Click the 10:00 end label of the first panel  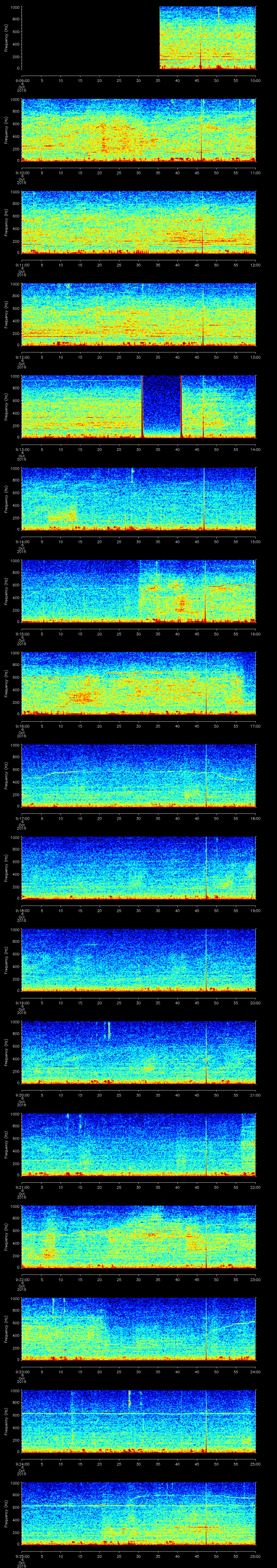coord(256,80)
